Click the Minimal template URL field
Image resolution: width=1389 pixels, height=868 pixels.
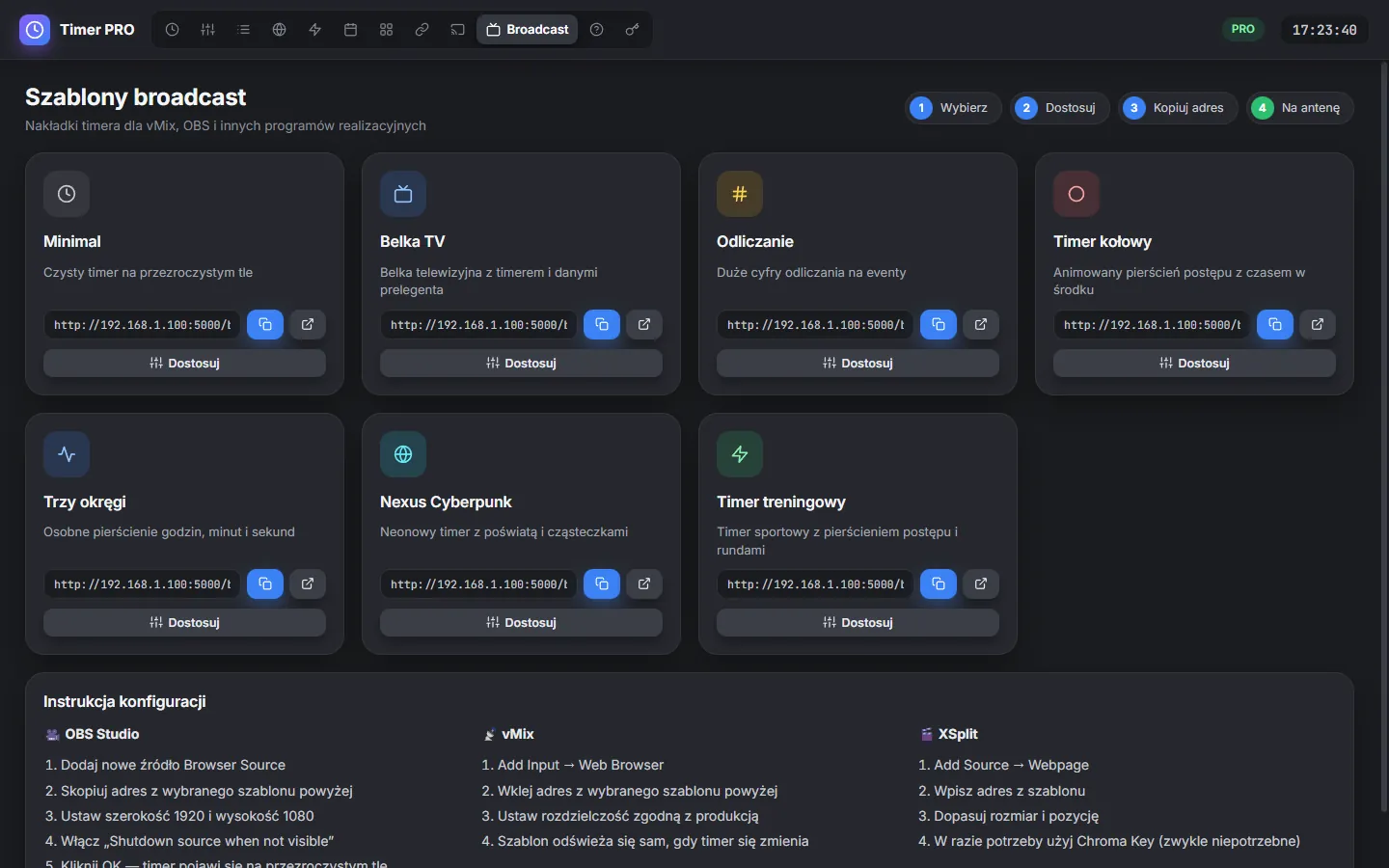[142, 325]
